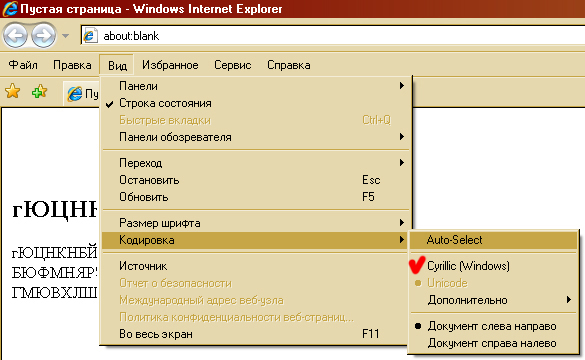The width and height of the screenshot is (585, 360).
Task: Click the garbled гЮЦНК heading text
Action: (55, 210)
